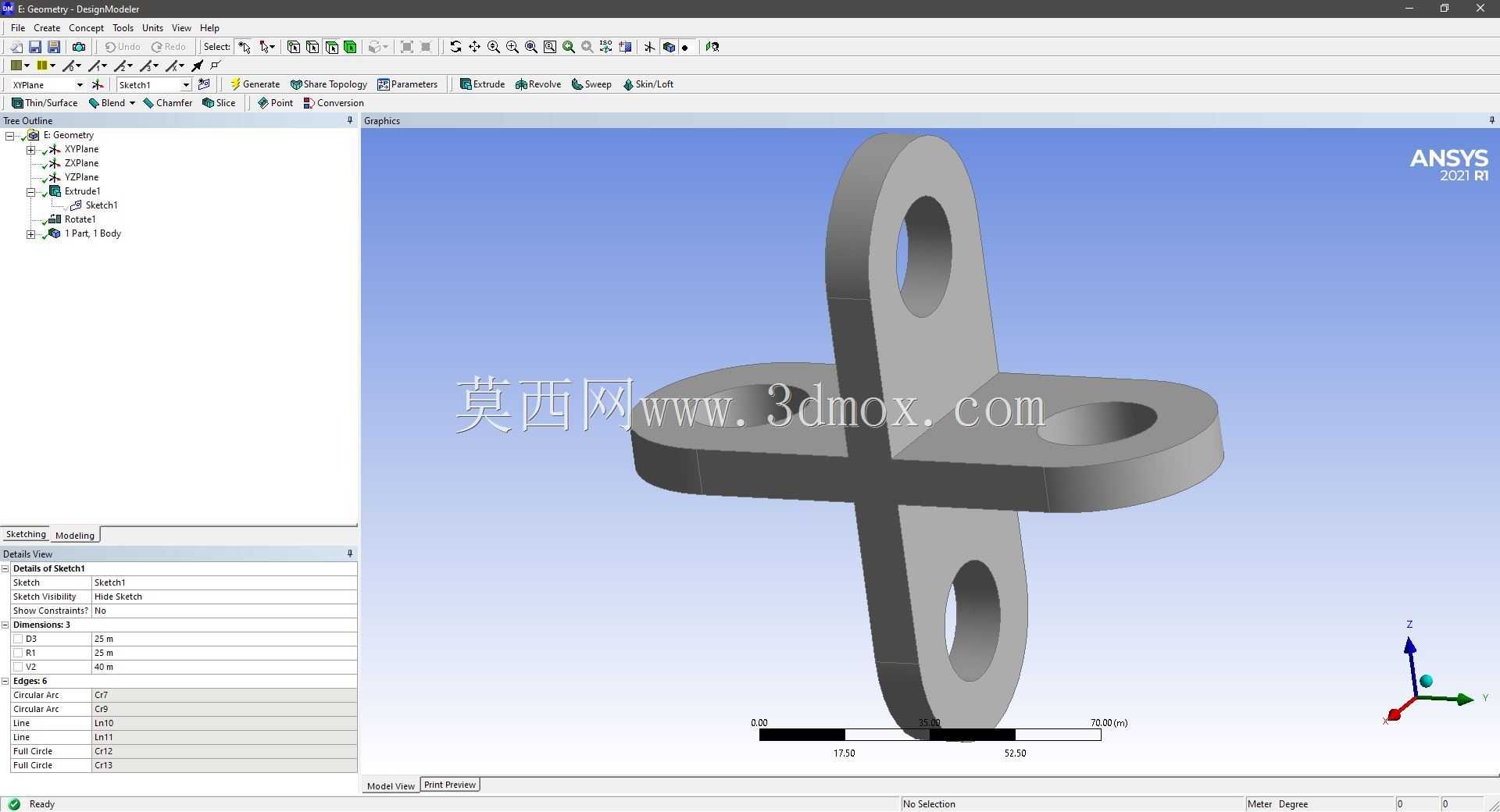Open the XYPlane plane dropdown
The image size is (1500, 812).
79,84
